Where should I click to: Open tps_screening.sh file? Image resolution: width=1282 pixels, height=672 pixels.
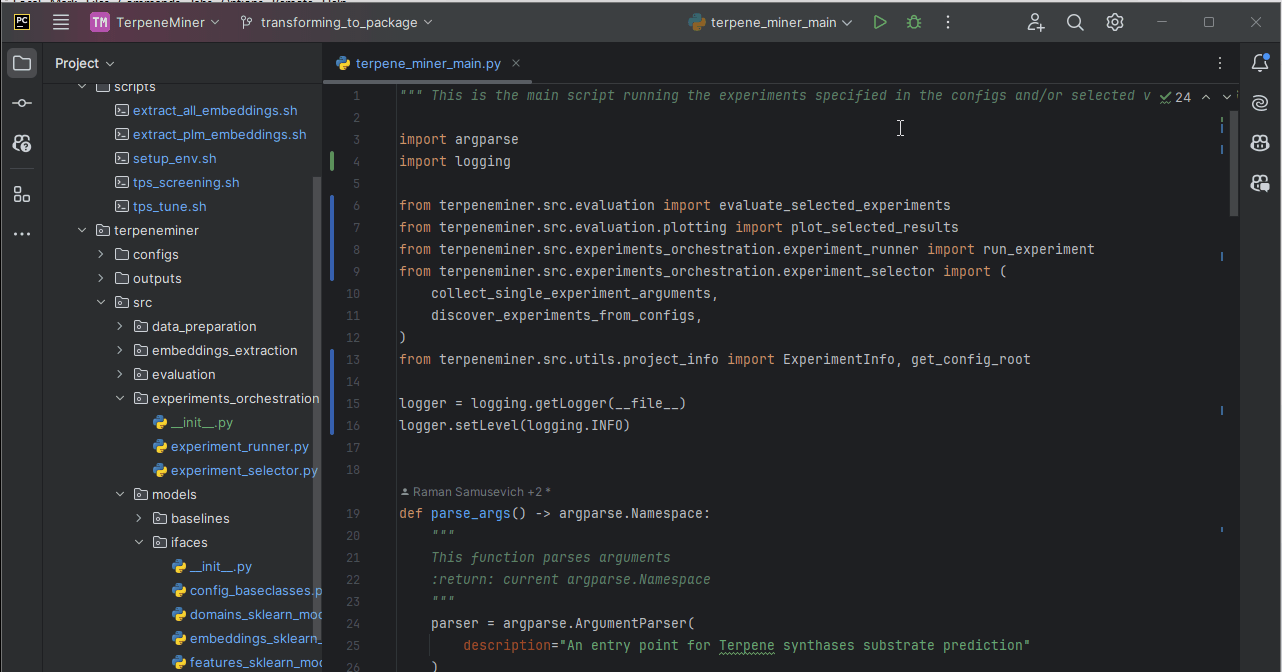pyautogui.click(x=186, y=183)
